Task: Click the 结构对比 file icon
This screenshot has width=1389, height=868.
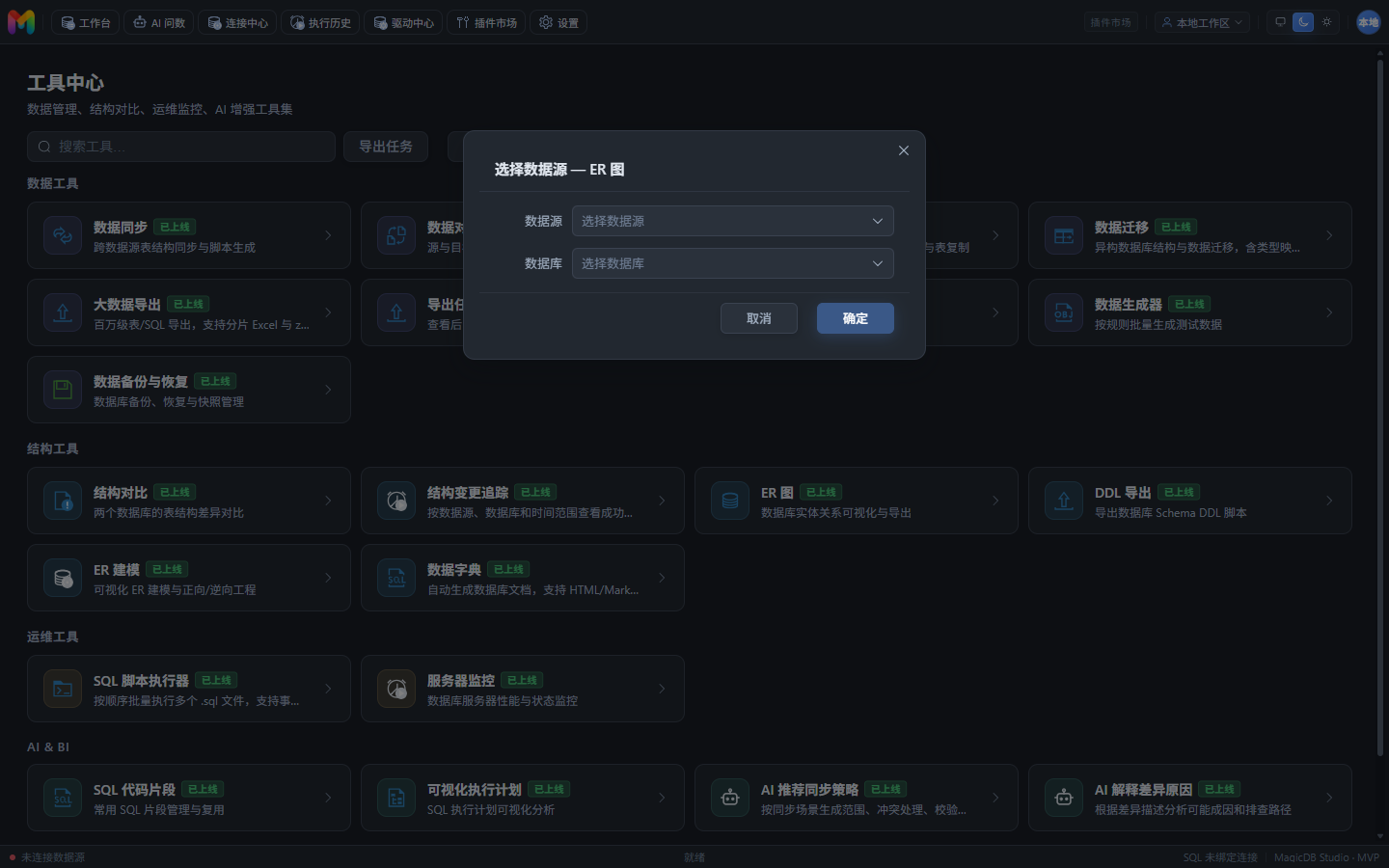Action: pos(63,501)
